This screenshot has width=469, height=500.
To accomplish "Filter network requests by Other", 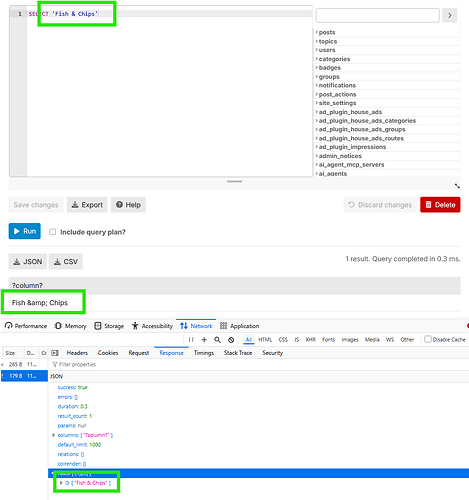I will 407,339.
